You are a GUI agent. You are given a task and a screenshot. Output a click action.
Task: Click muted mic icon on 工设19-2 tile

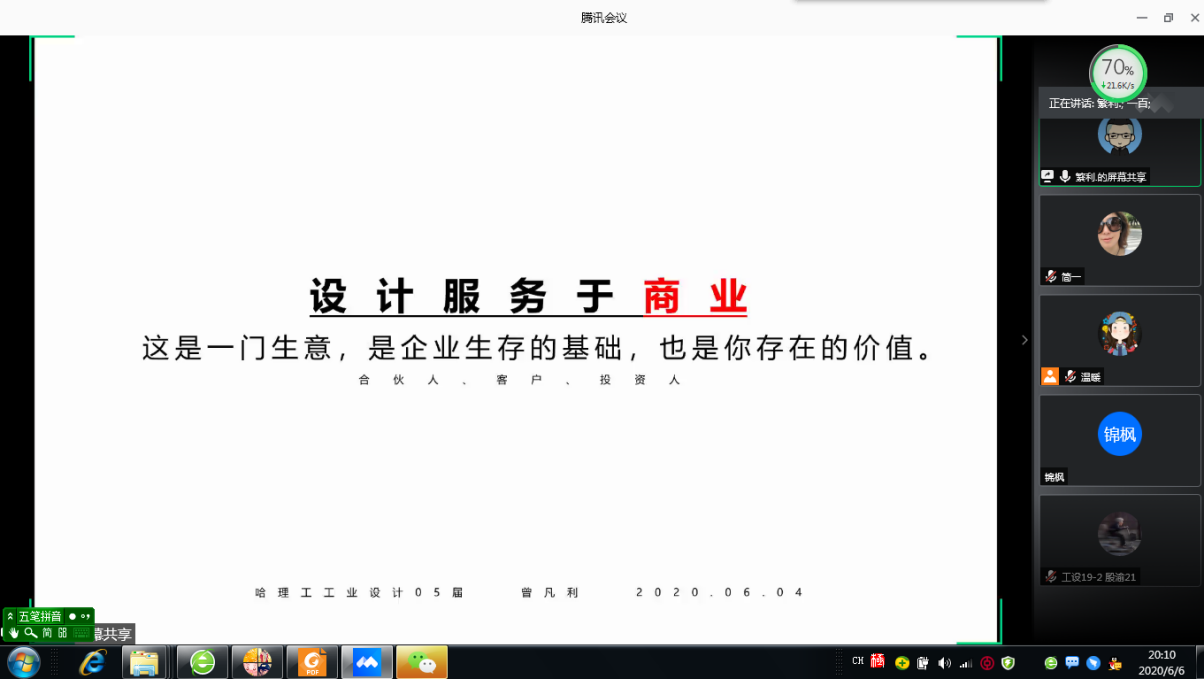click(x=1051, y=577)
